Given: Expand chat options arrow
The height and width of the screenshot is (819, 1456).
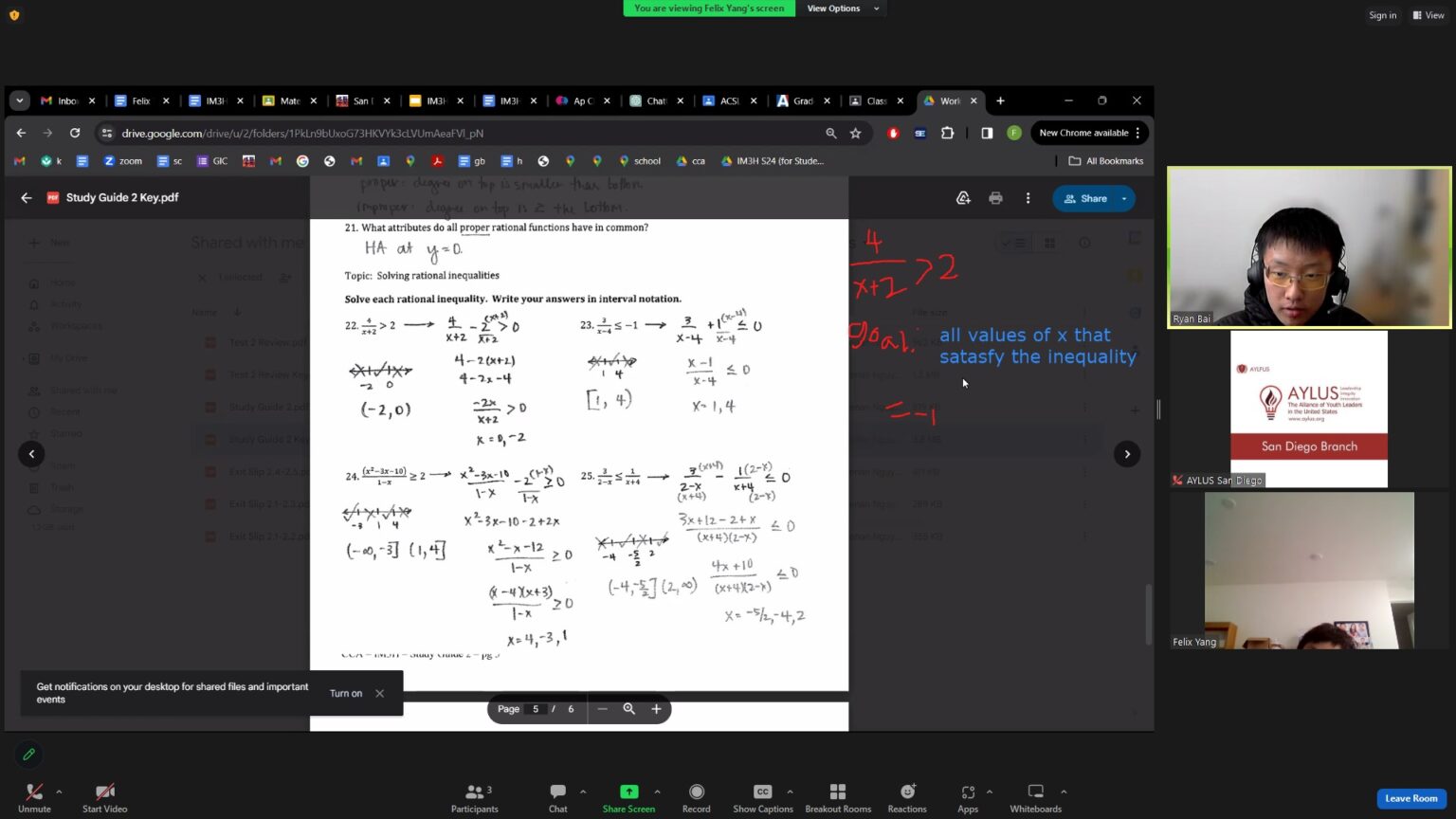Looking at the screenshot, I should tap(583, 792).
